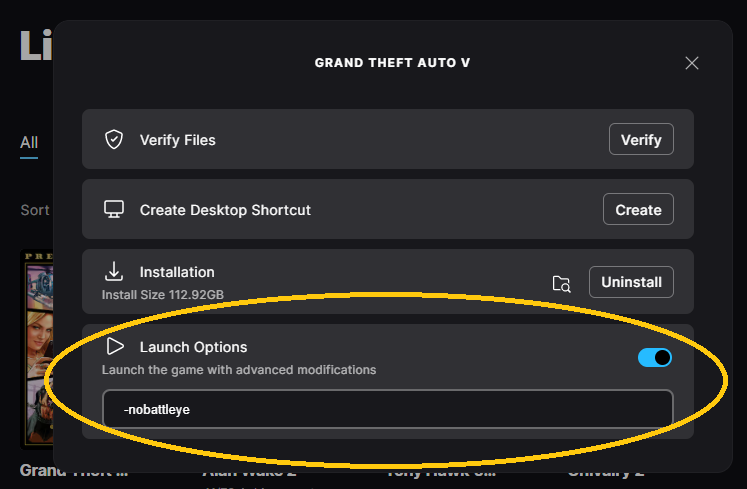Click the Uninstall button
The image size is (747, 489).
pos(631,282)
